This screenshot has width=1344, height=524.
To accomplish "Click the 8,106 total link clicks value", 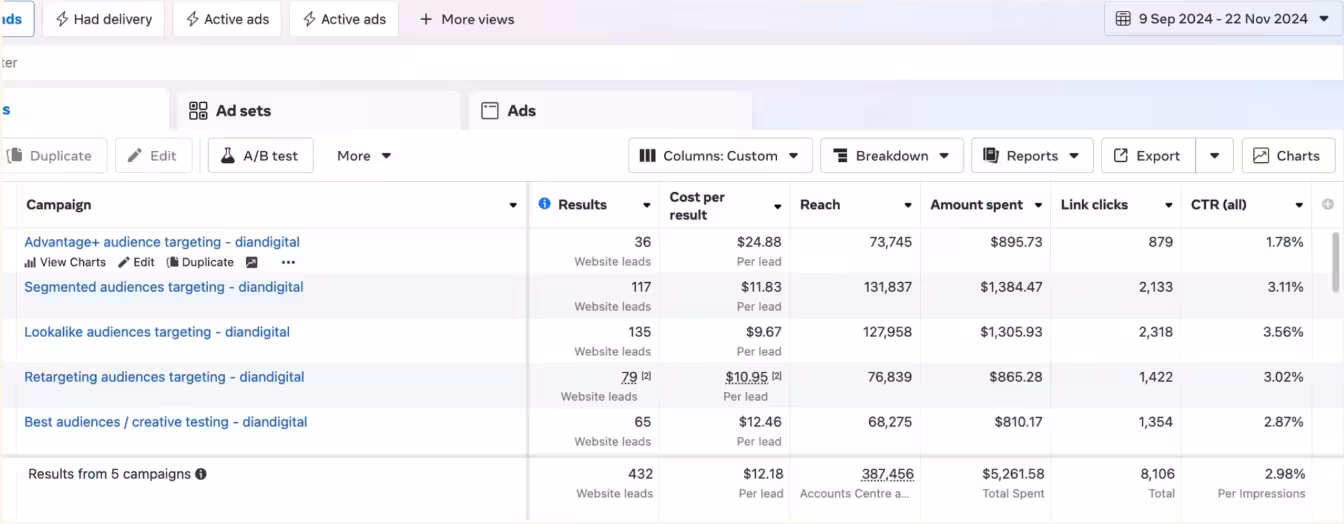I will pos(1157,474).
